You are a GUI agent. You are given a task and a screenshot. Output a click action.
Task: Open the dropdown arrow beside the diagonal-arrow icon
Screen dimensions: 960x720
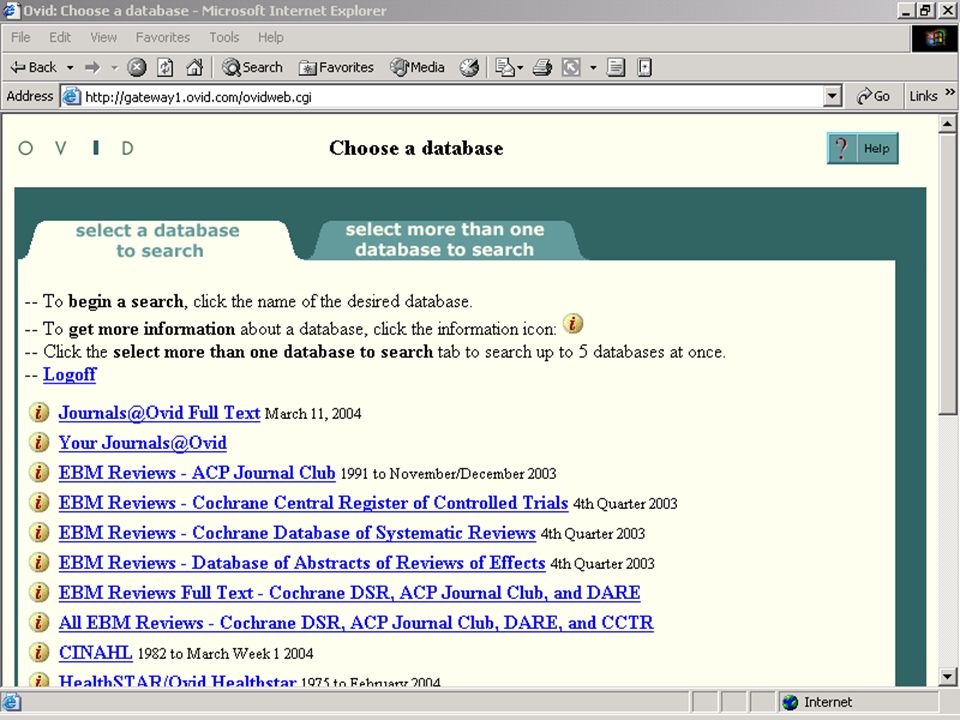click(593, 67)
